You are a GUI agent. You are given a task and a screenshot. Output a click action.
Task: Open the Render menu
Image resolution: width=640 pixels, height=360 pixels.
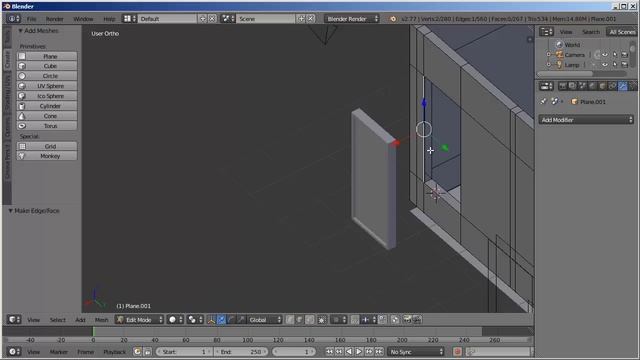click(54, 19)
